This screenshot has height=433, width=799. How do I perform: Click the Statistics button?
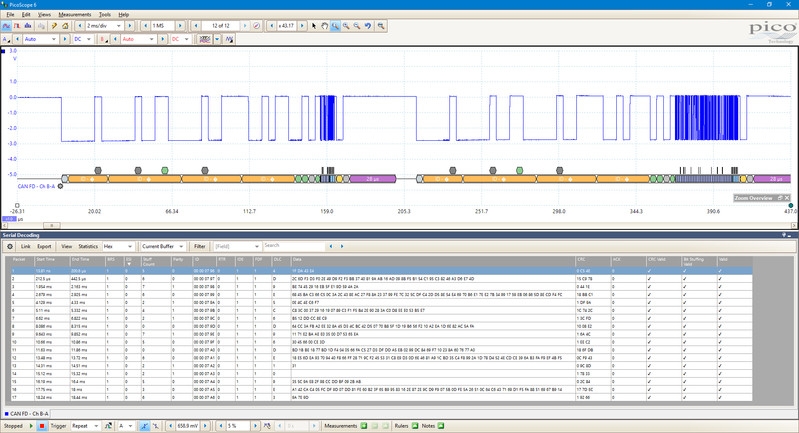coord(88,246)
